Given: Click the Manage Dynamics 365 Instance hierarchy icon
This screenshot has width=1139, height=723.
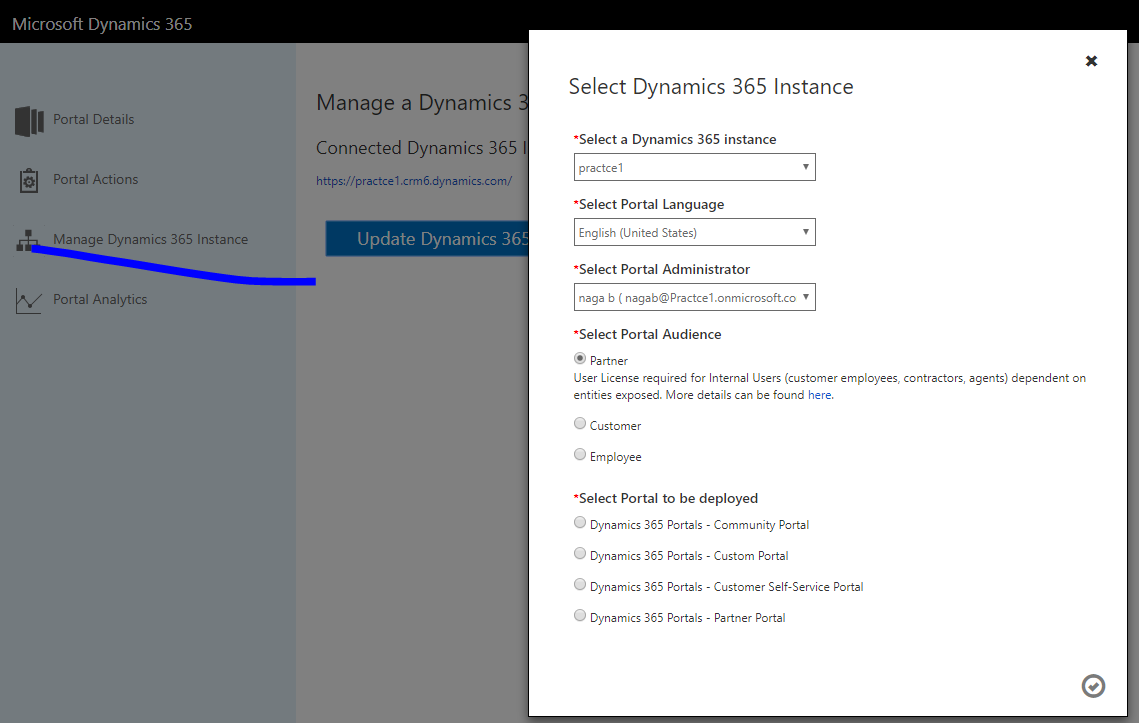Looking at the screenshot, I should [x=27, y=241].
